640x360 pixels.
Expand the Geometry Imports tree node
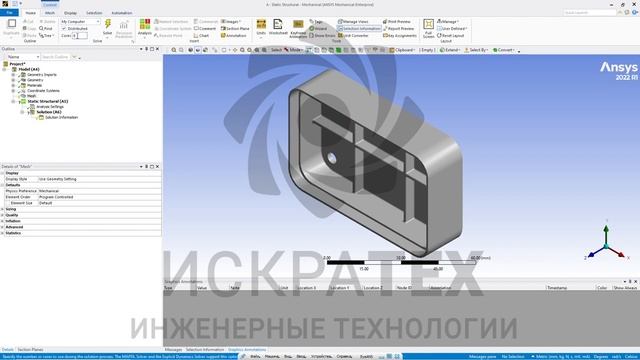click(x=13, y=75)
